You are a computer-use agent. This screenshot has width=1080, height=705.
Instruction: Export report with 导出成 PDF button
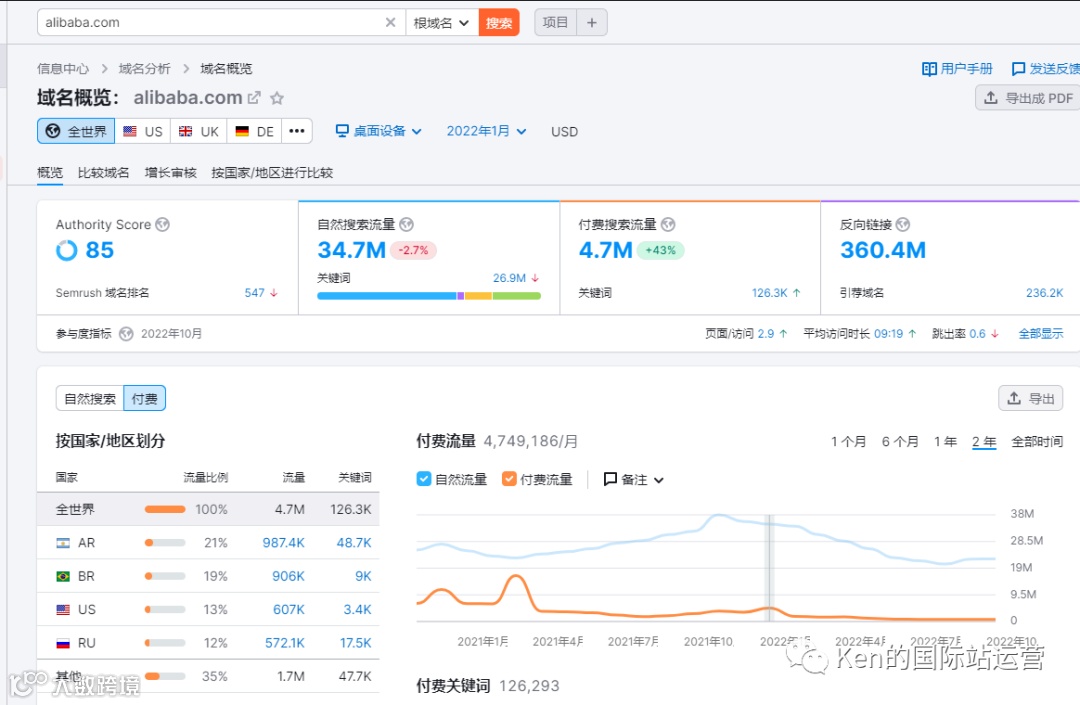pyautogui.click(x=1028, y=98)
